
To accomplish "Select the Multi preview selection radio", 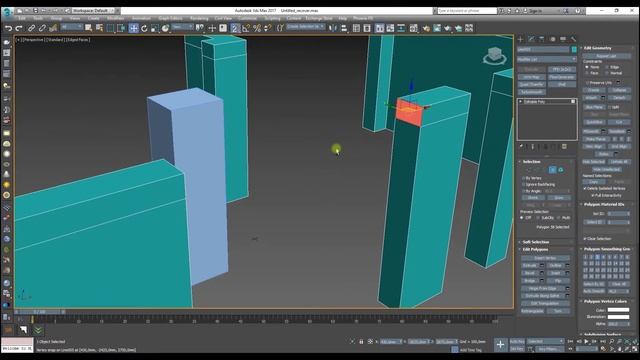I will [558, 218].
